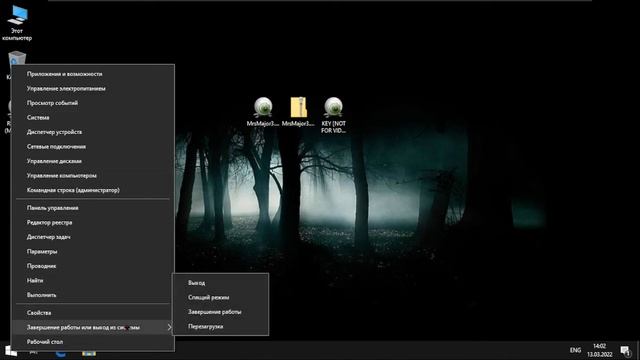Click the Show desktop strip at taskbar edge

[638, 351]
